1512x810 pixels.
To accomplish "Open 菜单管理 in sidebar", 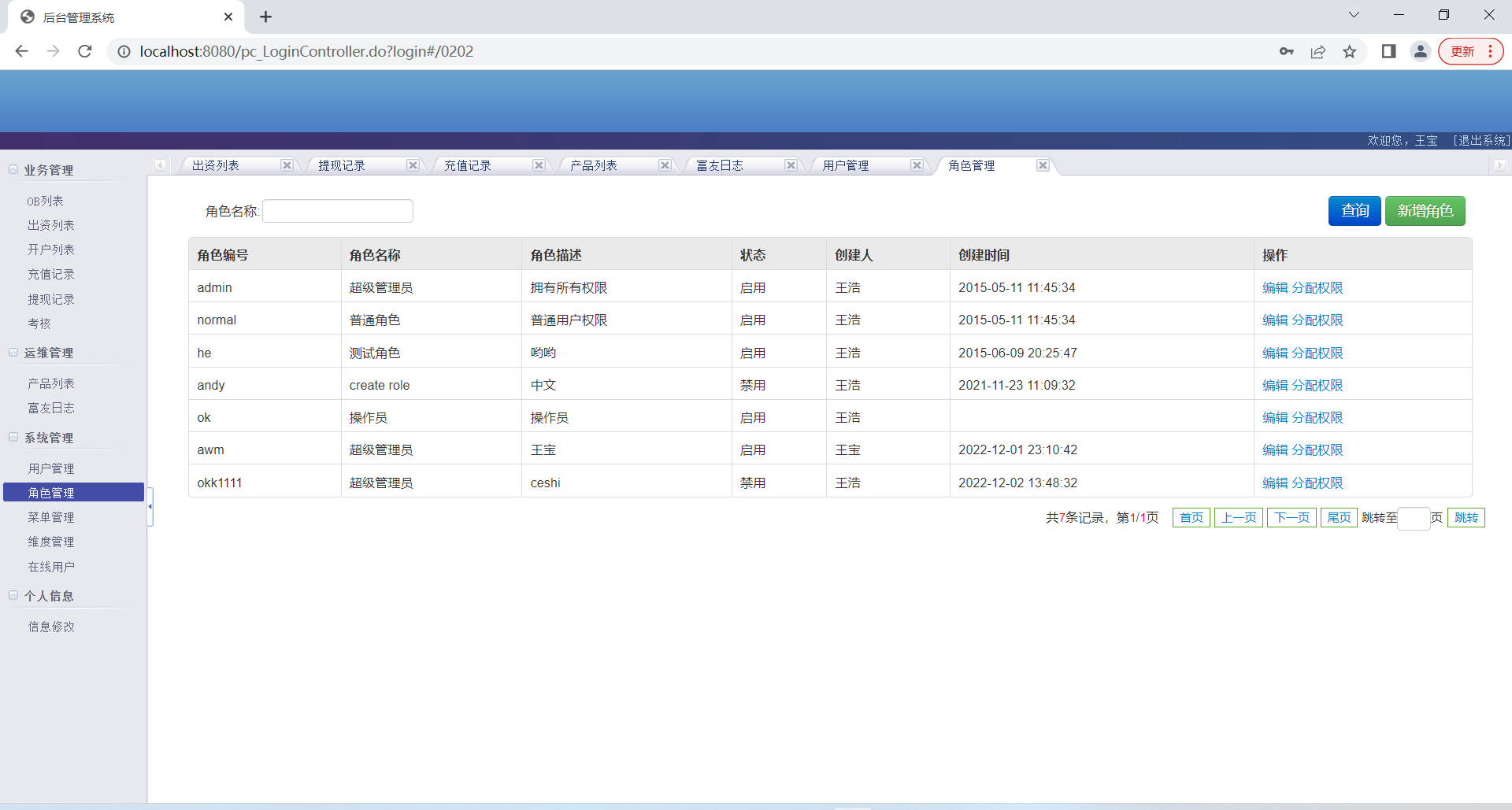I will tap(51, 517).
